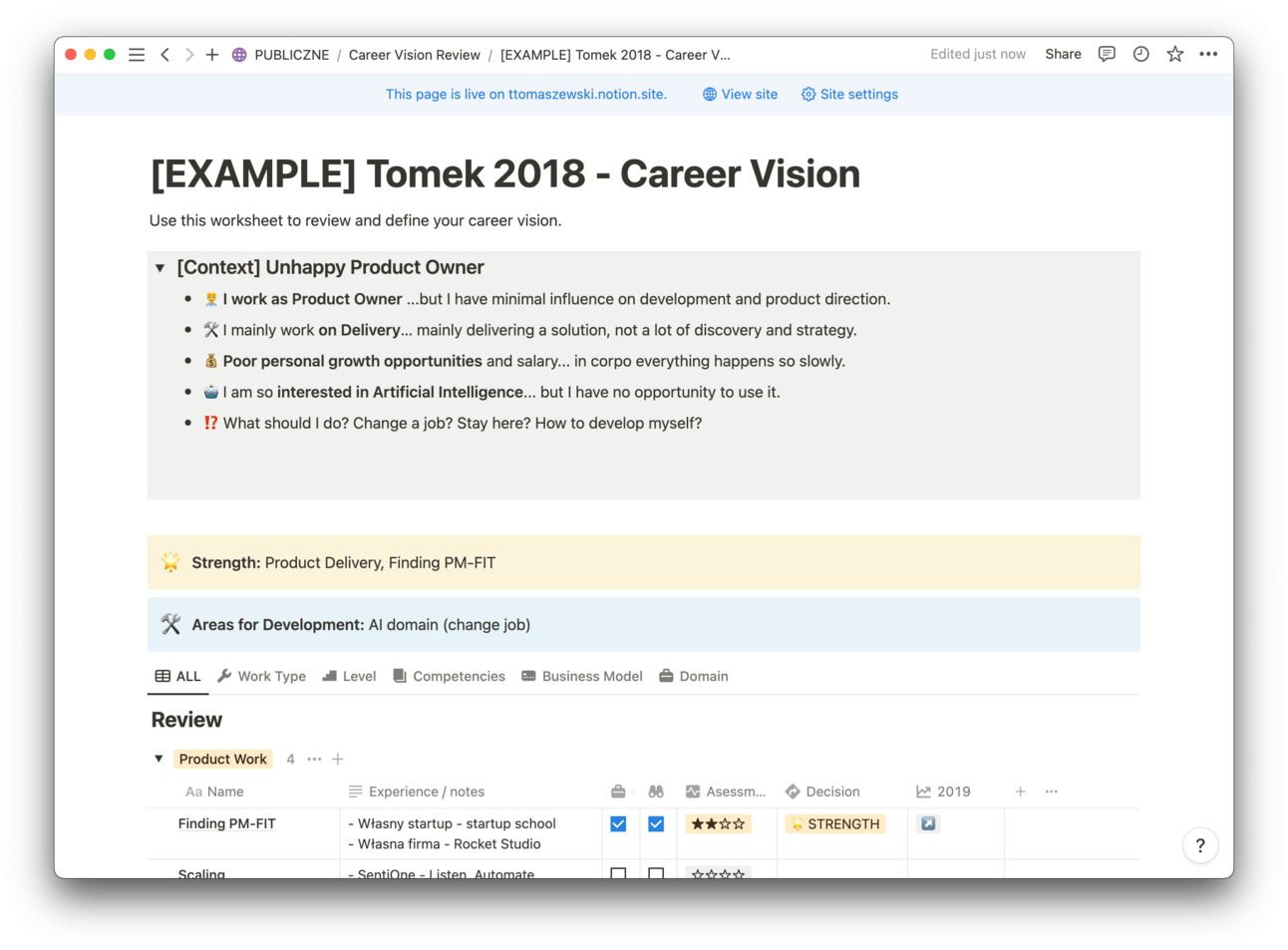This screenshot has height=950, width=1288.
Task: Click the page title Career Vision
Action: point(504,174)
